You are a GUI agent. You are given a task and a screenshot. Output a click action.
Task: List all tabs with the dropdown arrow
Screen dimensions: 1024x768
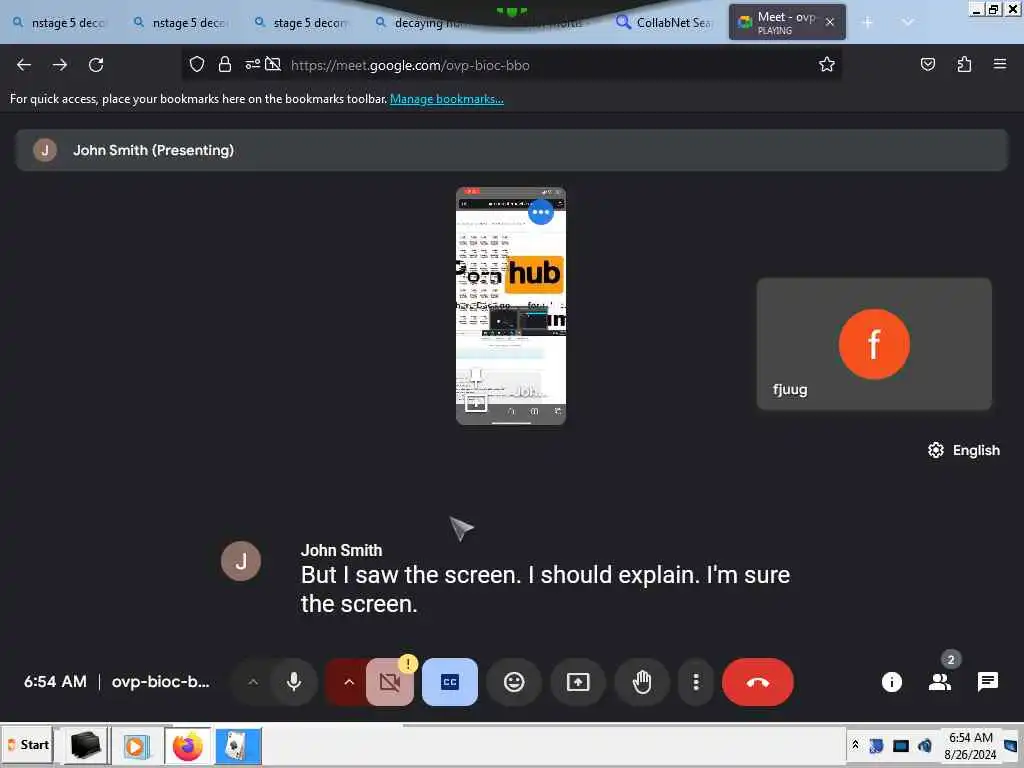click(908, 22)
